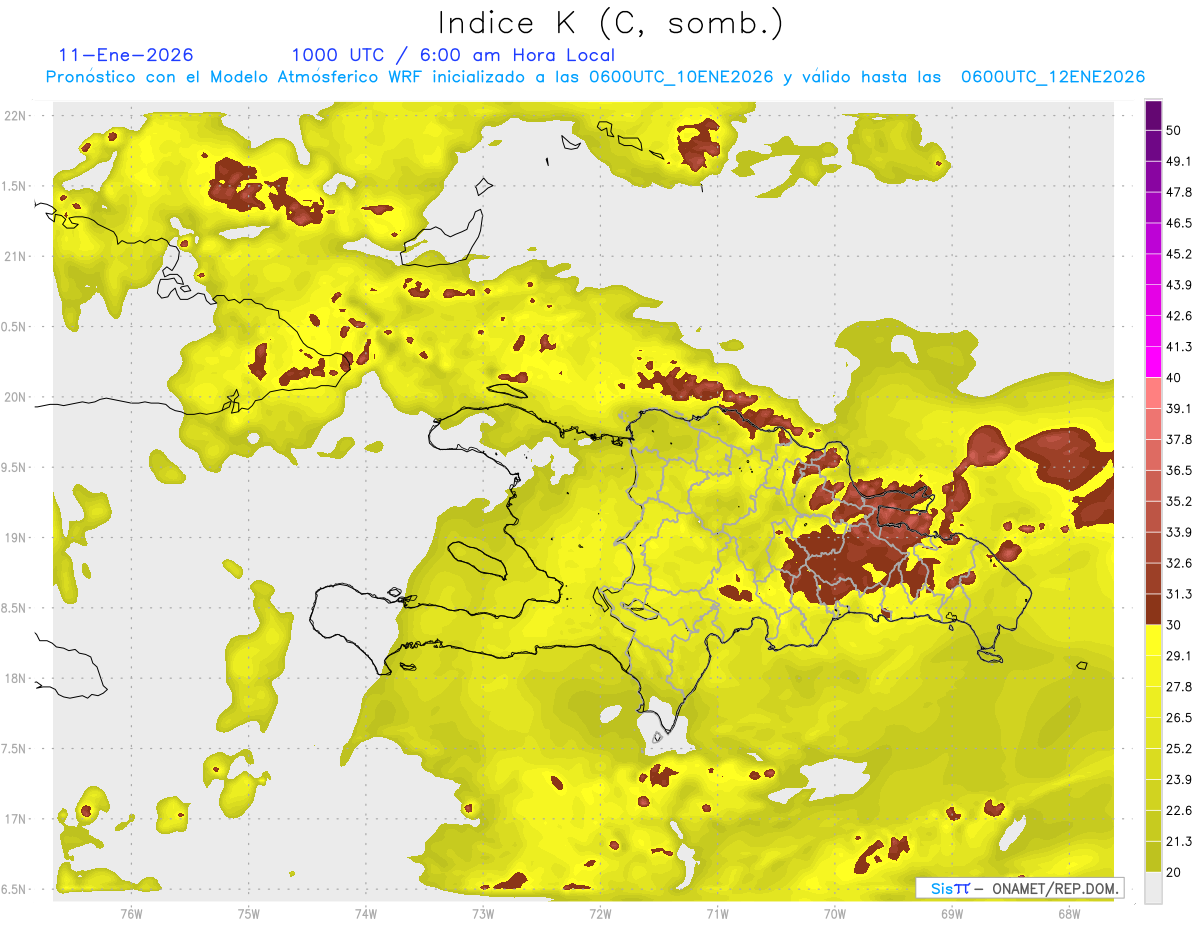The width and height of the screenshot is (1200, 927).
Task: Select the '8.5N' latitude tick label
Action: point(14,608)
